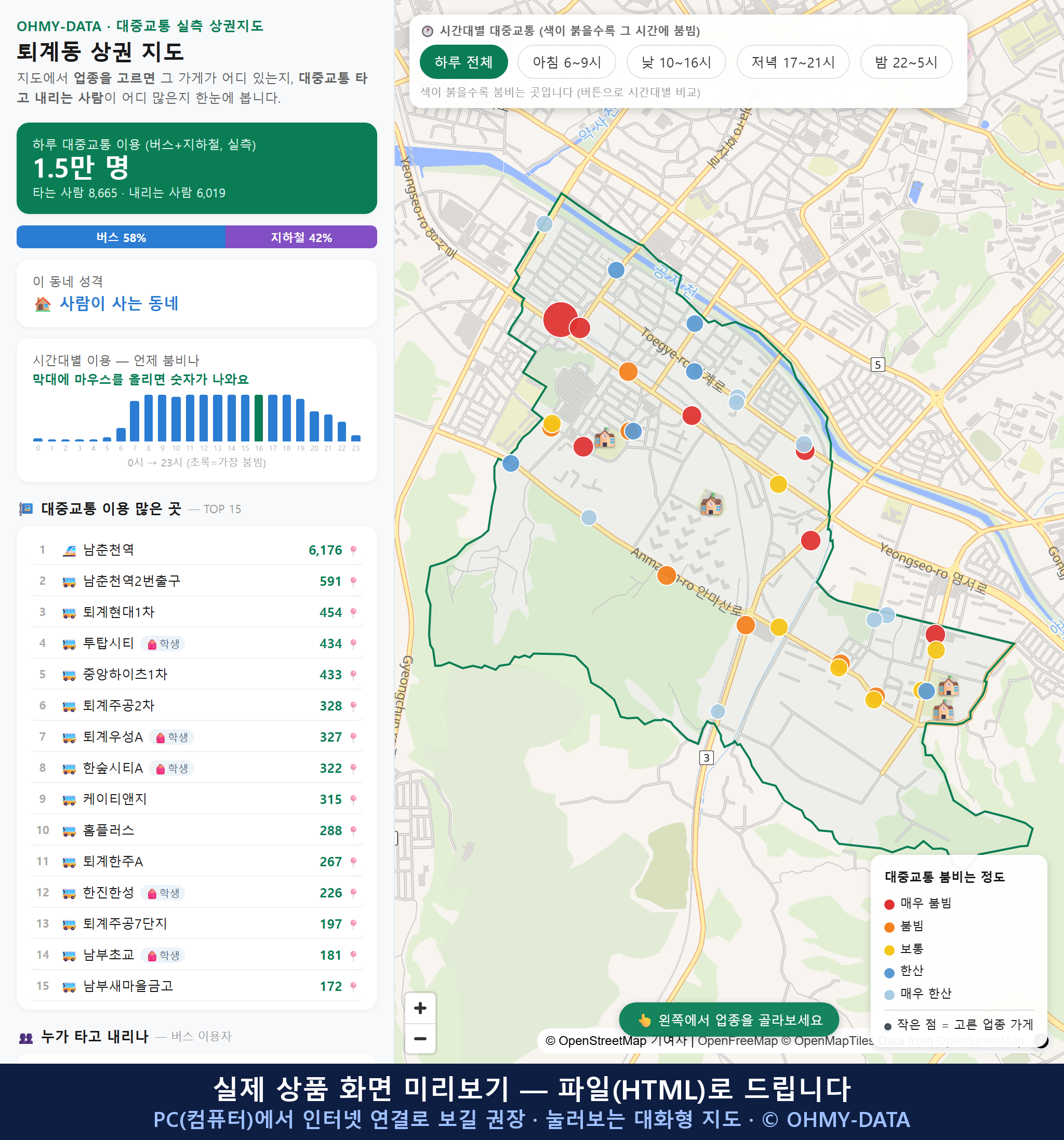Screen dimensions: 1064x1140
Task: Click the pin icon next to 중앙하이츠1차
Action: point(353,675)
